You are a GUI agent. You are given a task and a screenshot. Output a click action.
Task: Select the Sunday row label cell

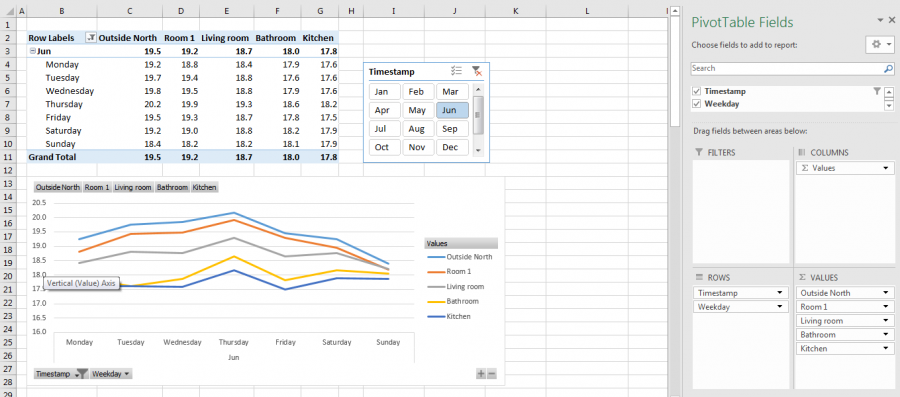(x=62, y=143)
